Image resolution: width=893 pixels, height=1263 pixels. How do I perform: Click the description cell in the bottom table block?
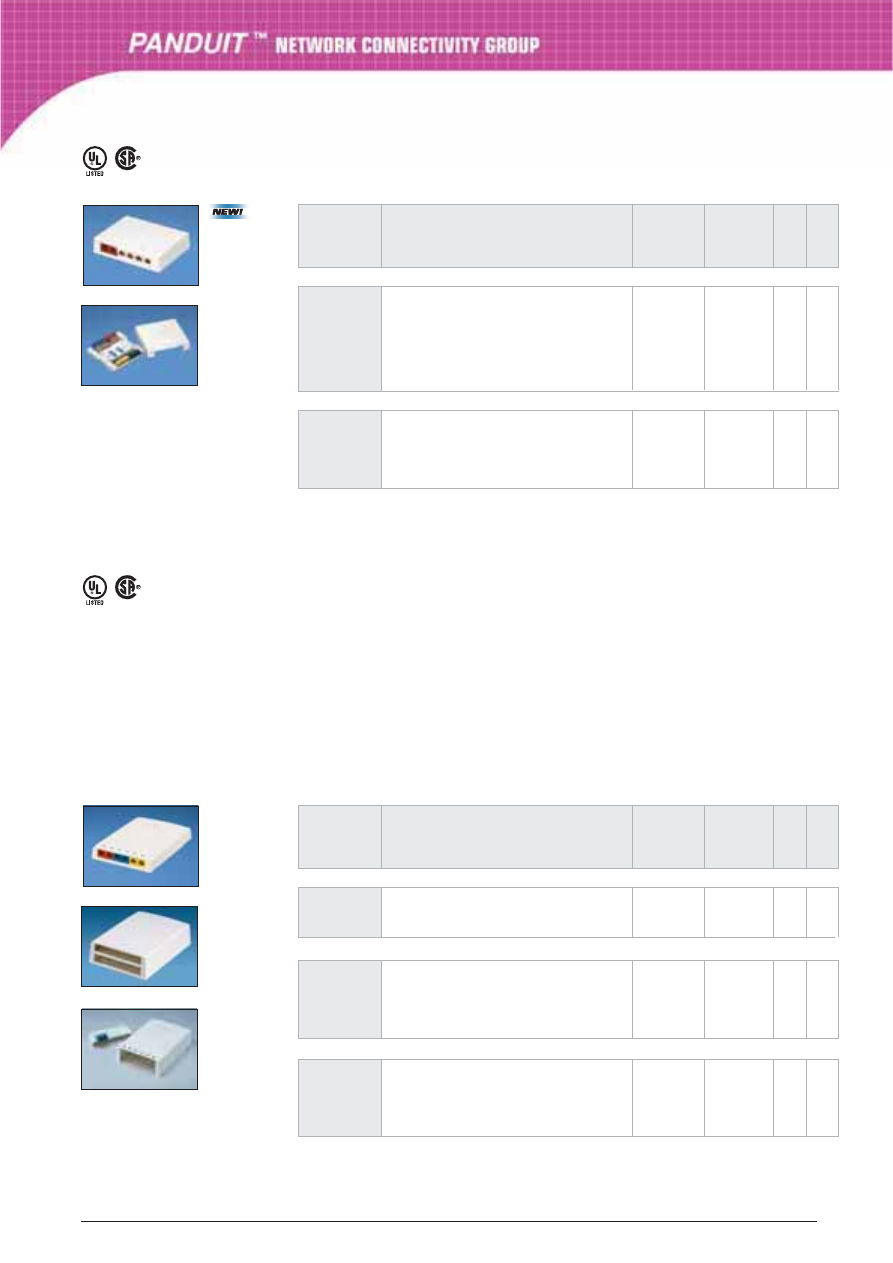point(506,1098)
